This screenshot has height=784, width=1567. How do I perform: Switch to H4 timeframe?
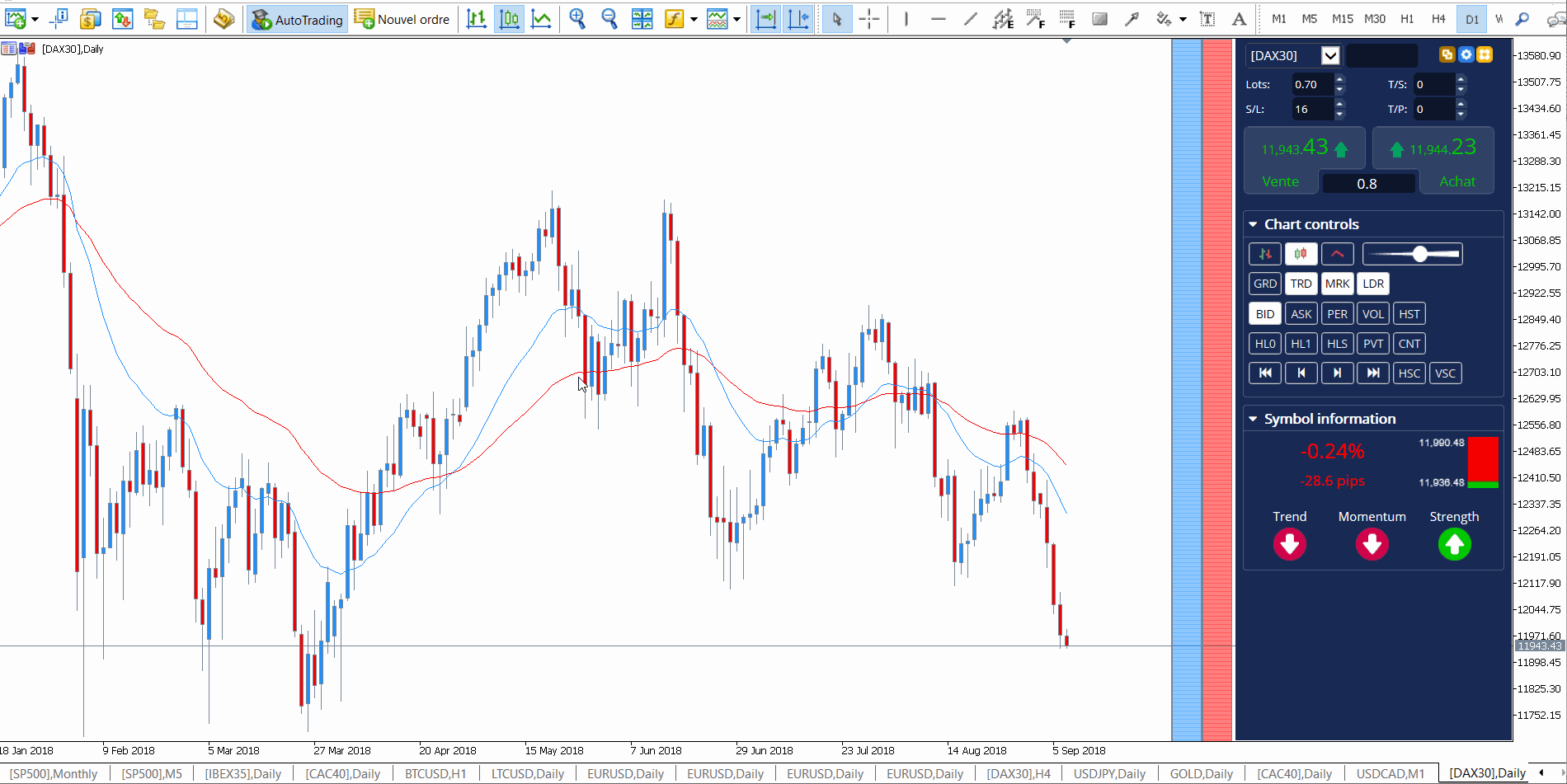click(x=1438, y=18)
